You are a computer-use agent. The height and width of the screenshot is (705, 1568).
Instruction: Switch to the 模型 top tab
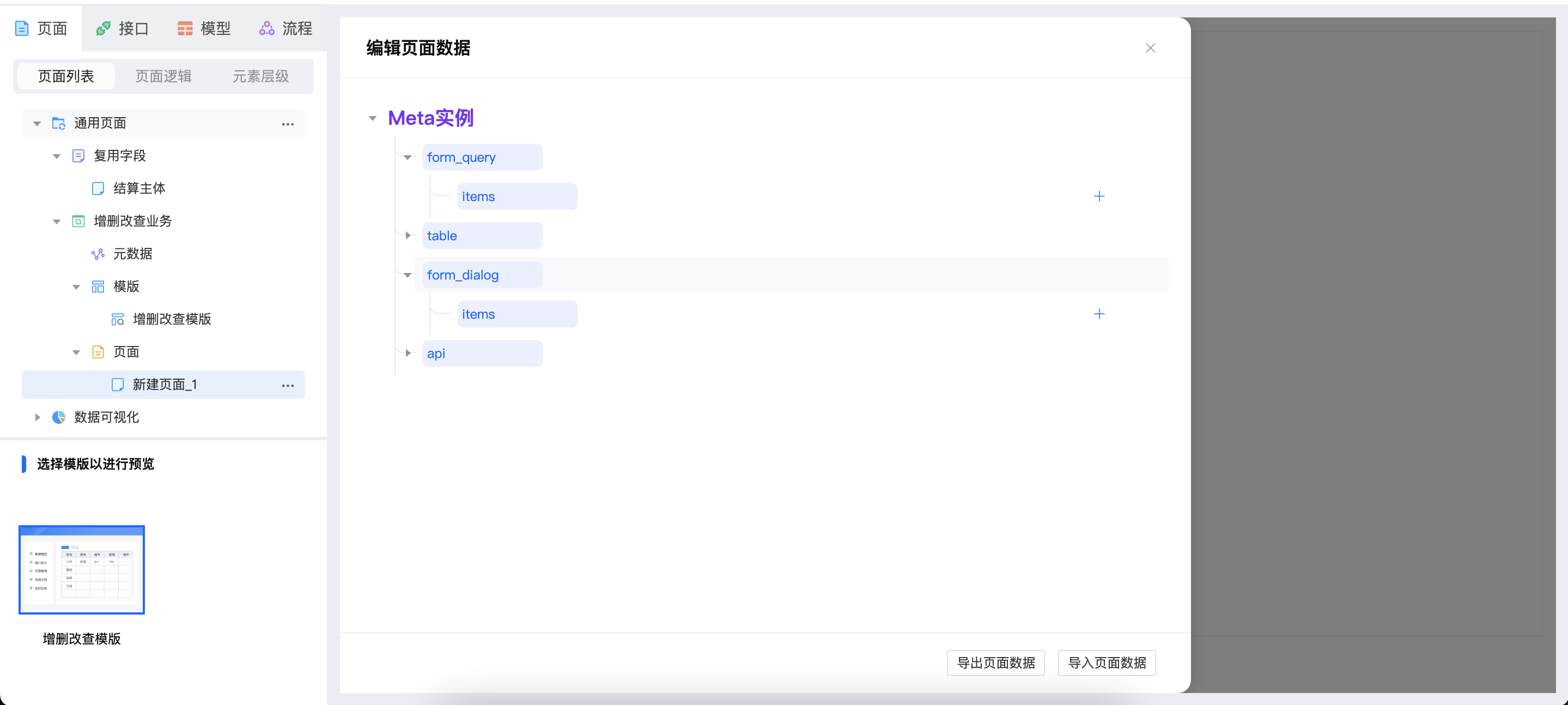click(204, 29)
